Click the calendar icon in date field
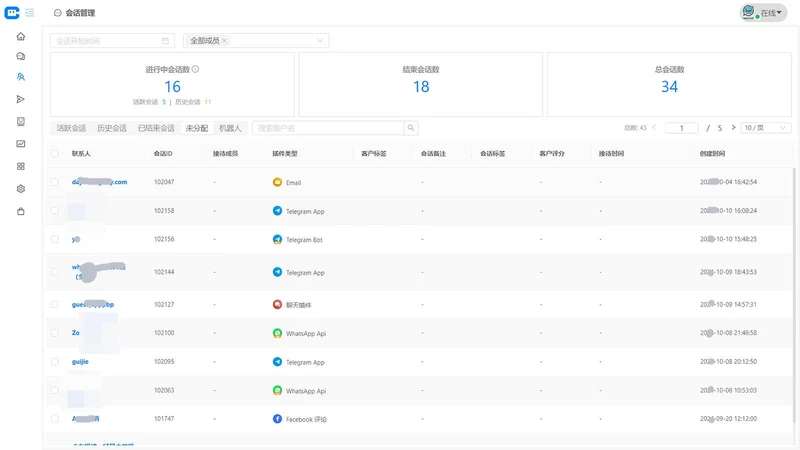The width and height of the screenshot is (800, 450). point(165,41)
